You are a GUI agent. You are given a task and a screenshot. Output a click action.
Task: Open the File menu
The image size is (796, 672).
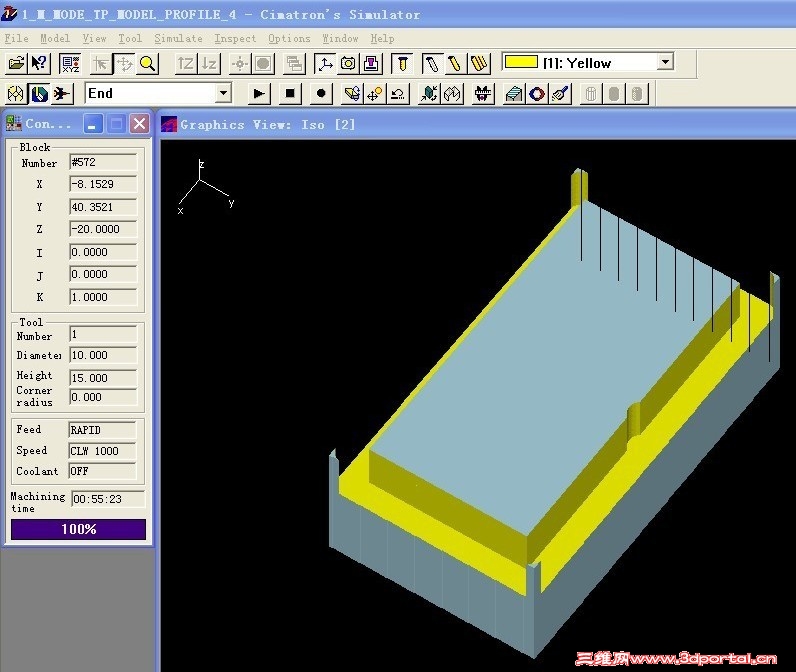(x=16, y=39)
